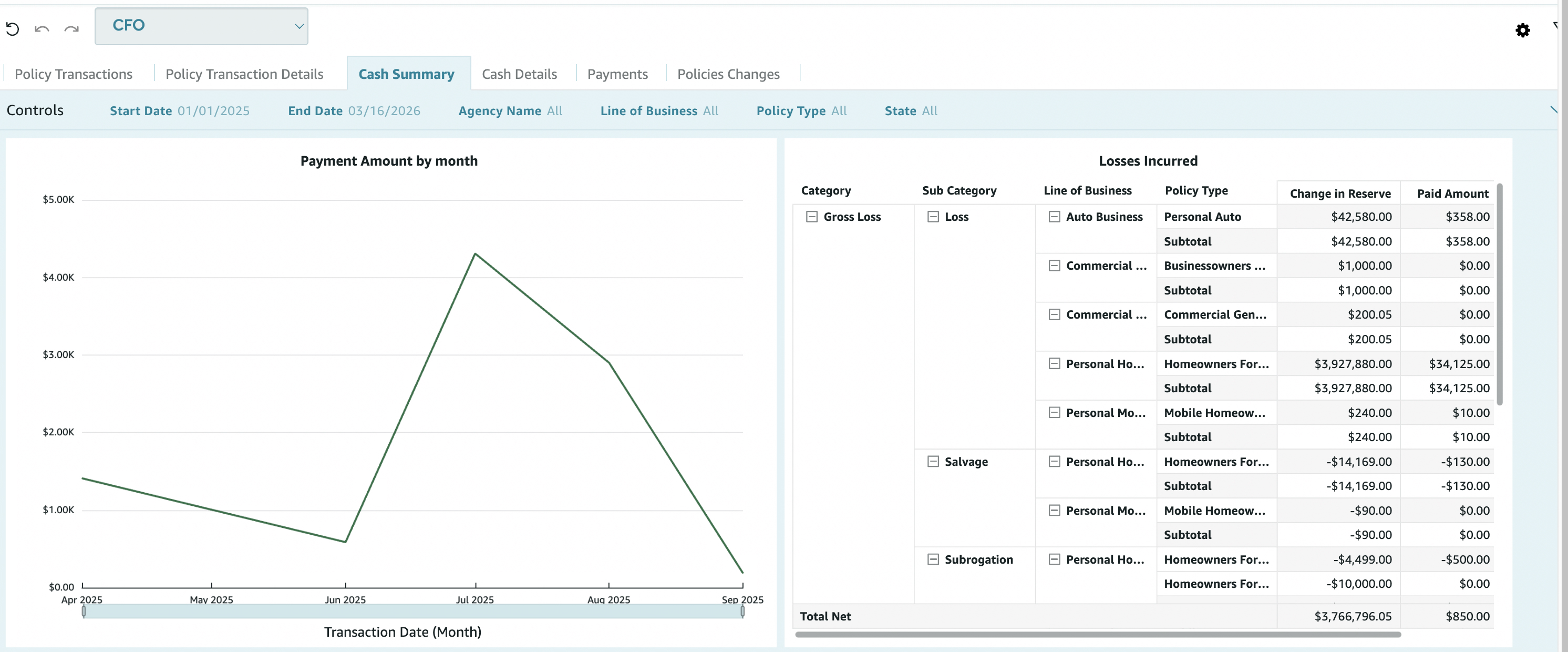
Task: Open the Policy Transactions tab
Action: click(x=74, y=74)
